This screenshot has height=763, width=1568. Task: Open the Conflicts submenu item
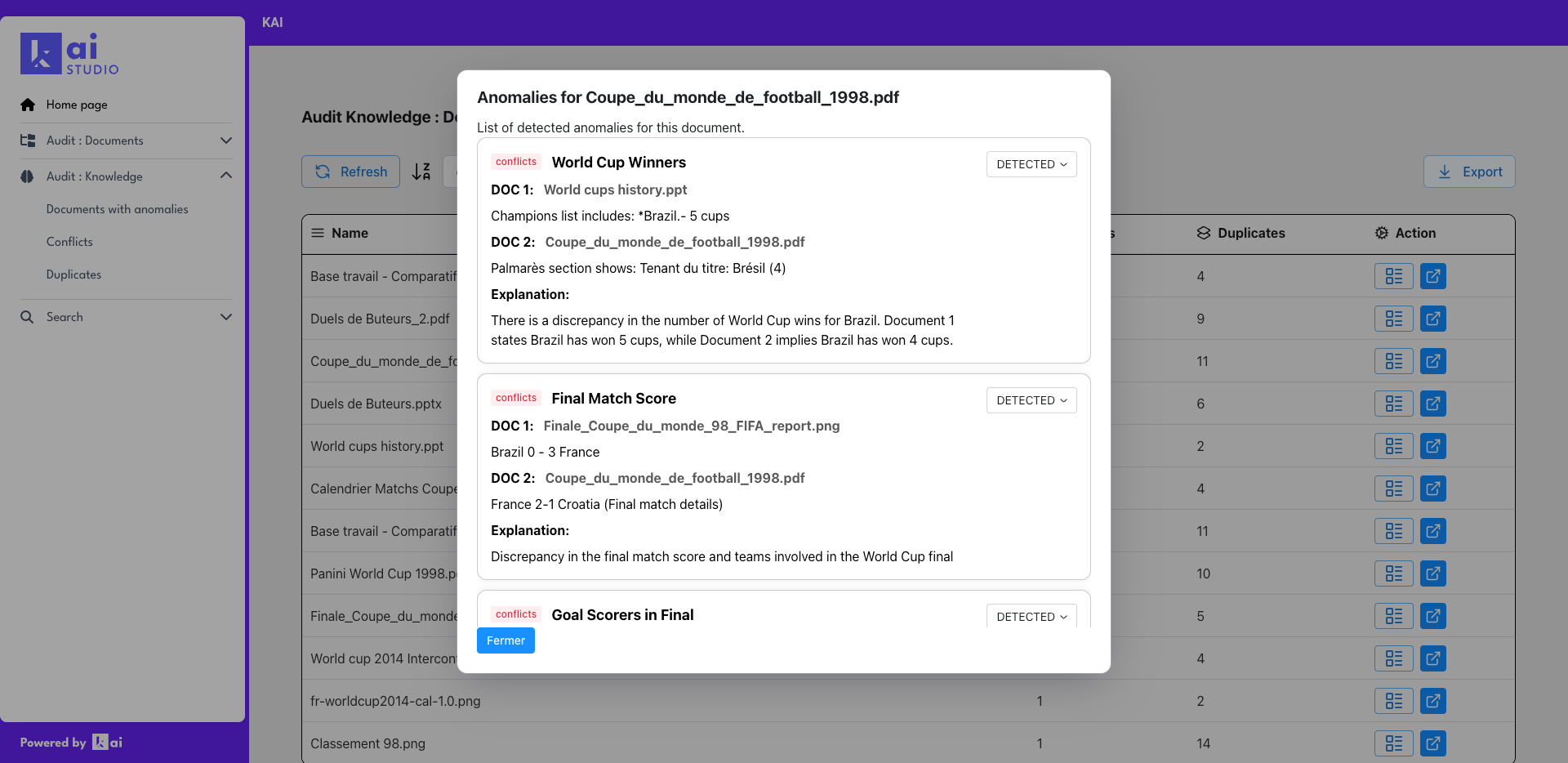69,242
